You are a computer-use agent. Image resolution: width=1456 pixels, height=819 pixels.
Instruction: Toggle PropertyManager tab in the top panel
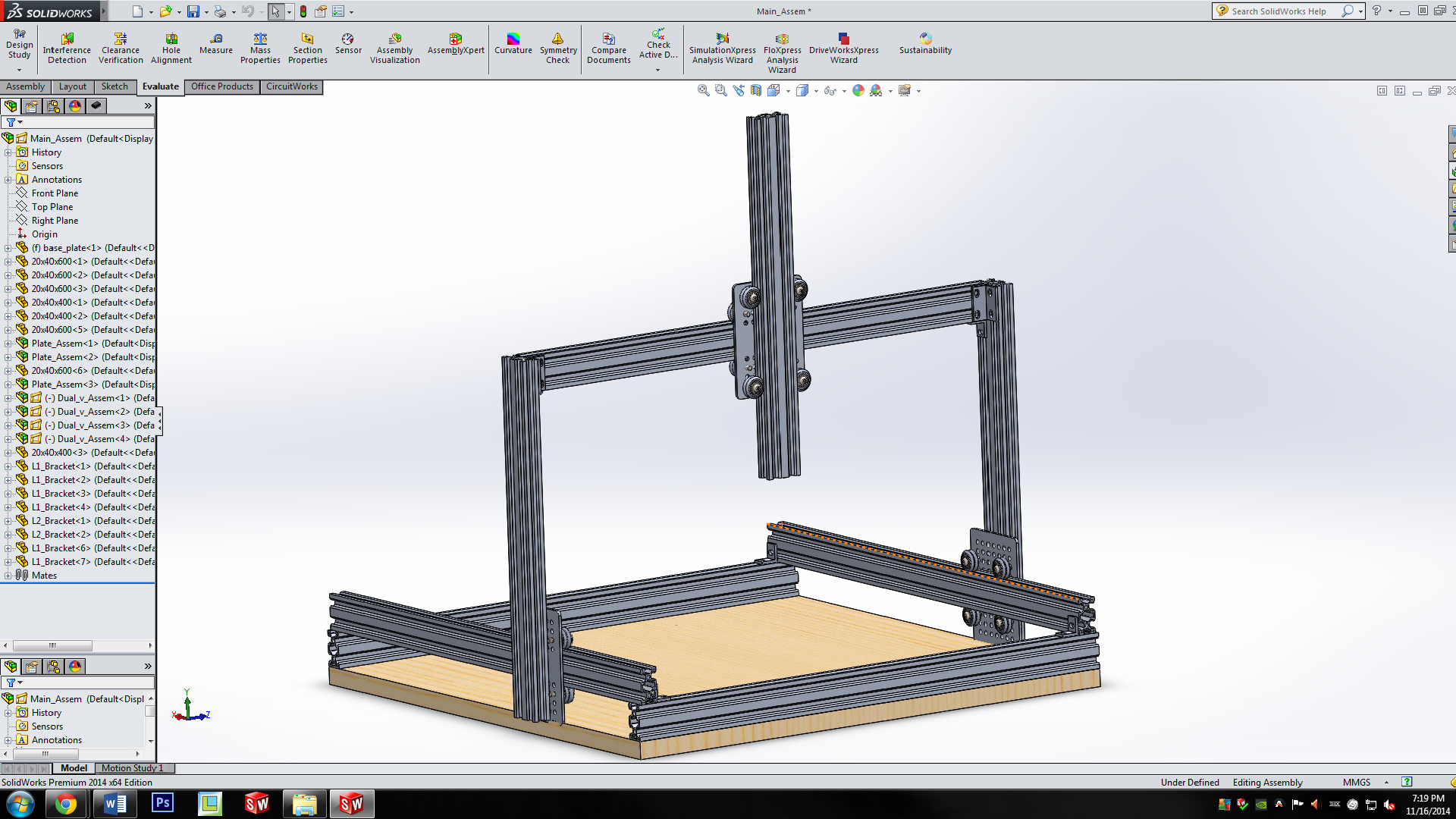pos(32,106)
